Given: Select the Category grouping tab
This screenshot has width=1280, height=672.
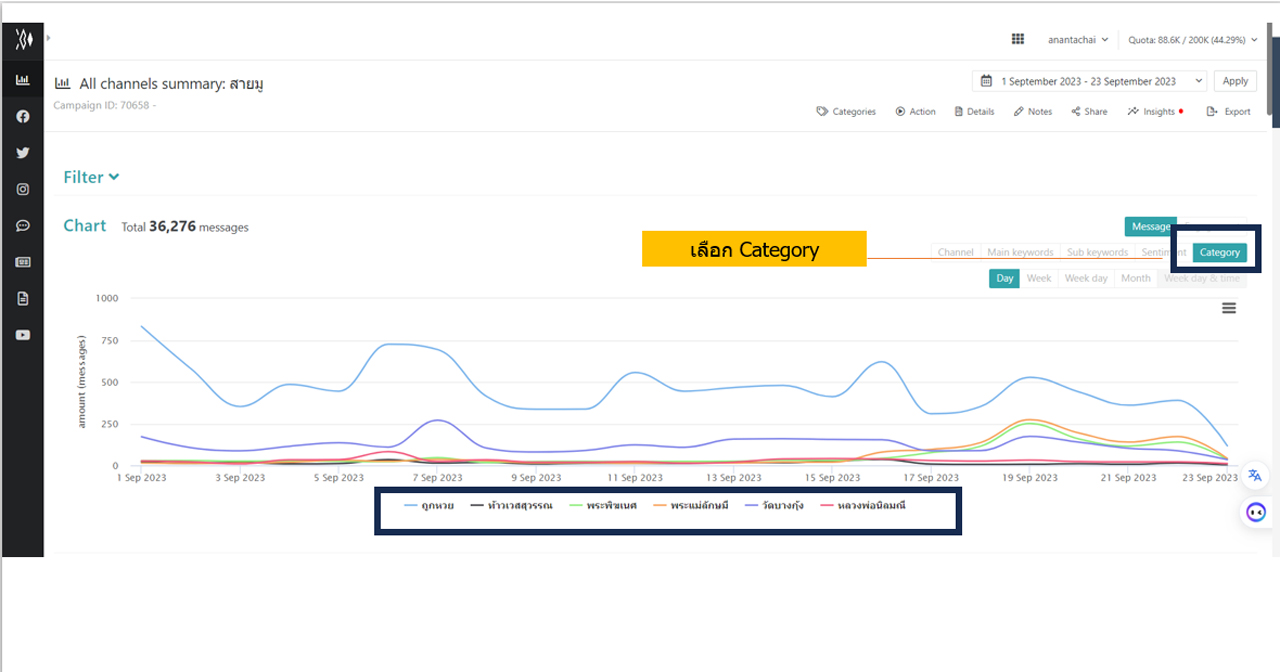Looking at the screenshot, I should pyautogui.click(x=1220, y=252).
